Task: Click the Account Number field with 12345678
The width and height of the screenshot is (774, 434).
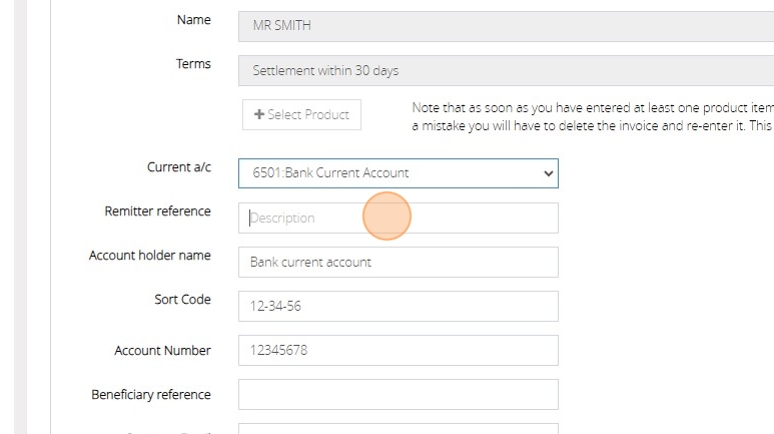Action: point(397,350)
